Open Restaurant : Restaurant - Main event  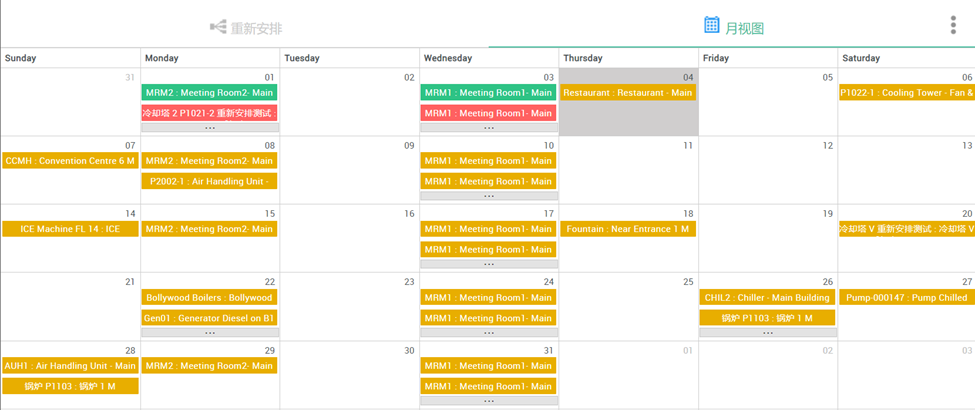click(x=628, y=93)
